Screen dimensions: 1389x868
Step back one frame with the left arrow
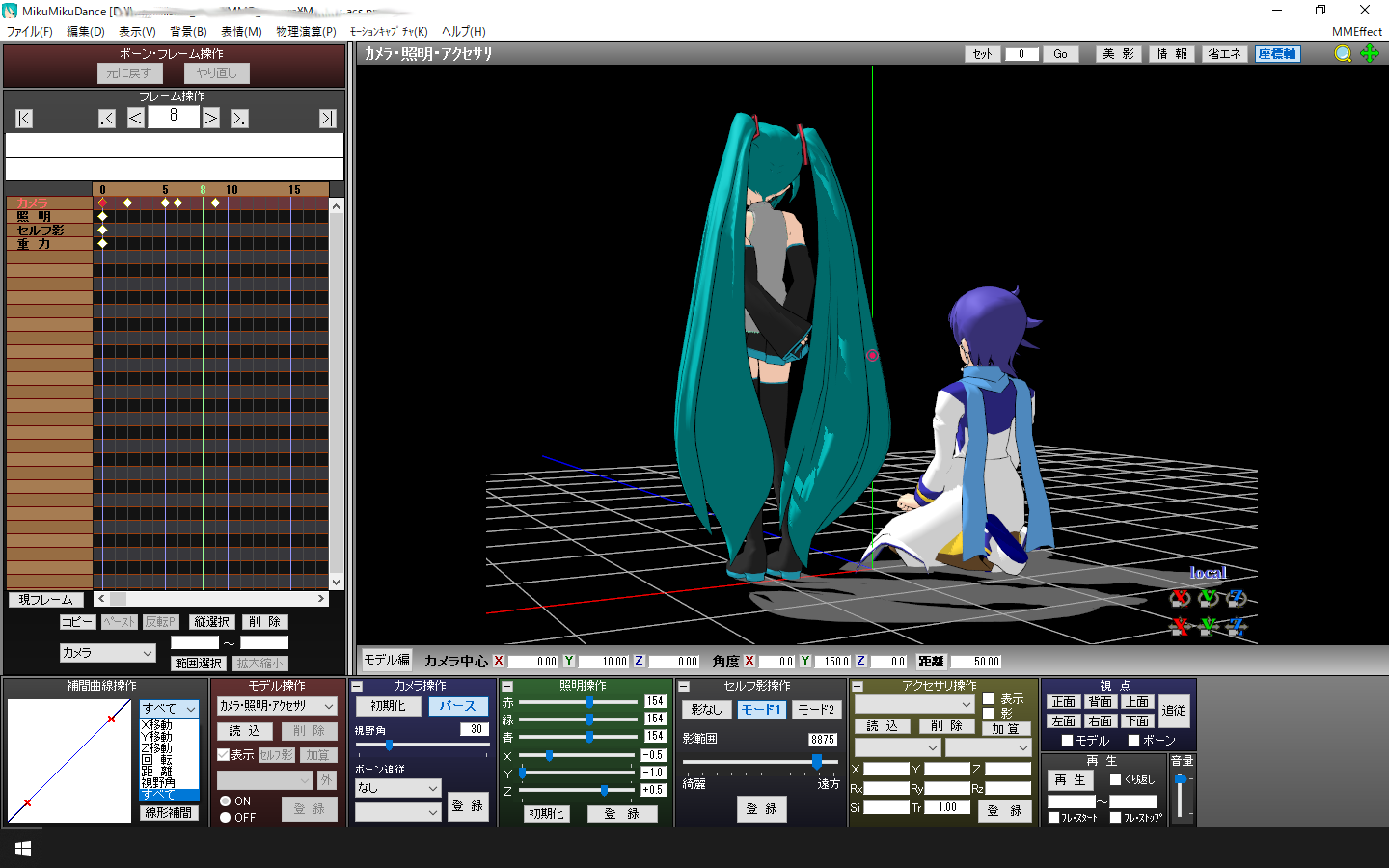(x=135, y=118)
